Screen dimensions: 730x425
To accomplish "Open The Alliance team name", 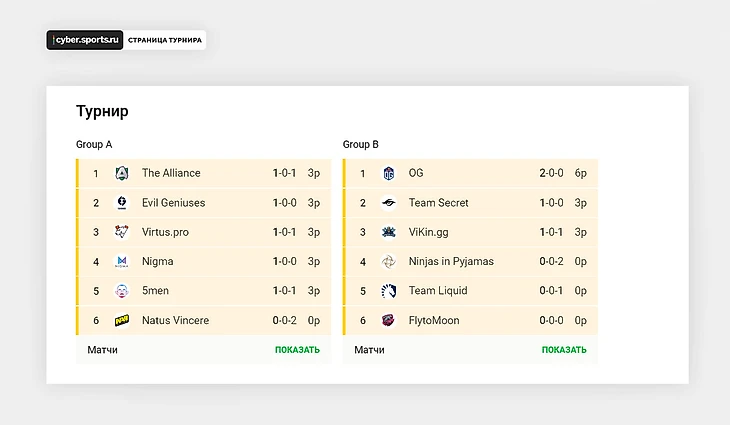I will click(x=171, y=173).
